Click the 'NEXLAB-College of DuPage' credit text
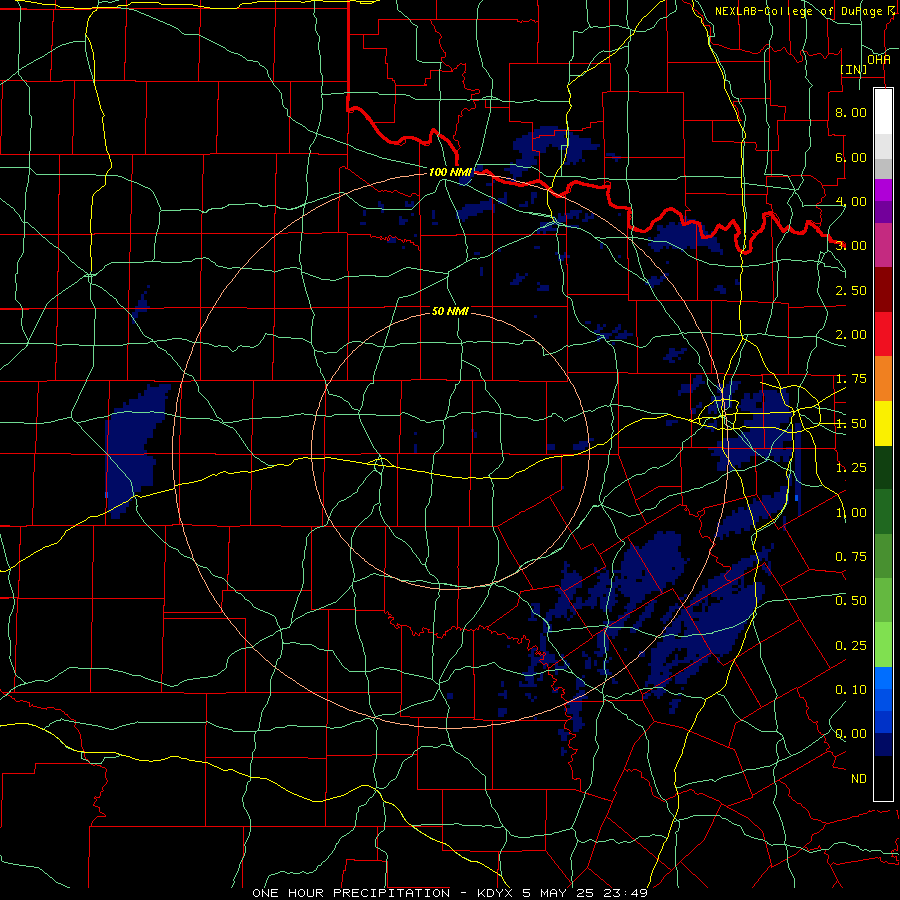 coord(798,11)
